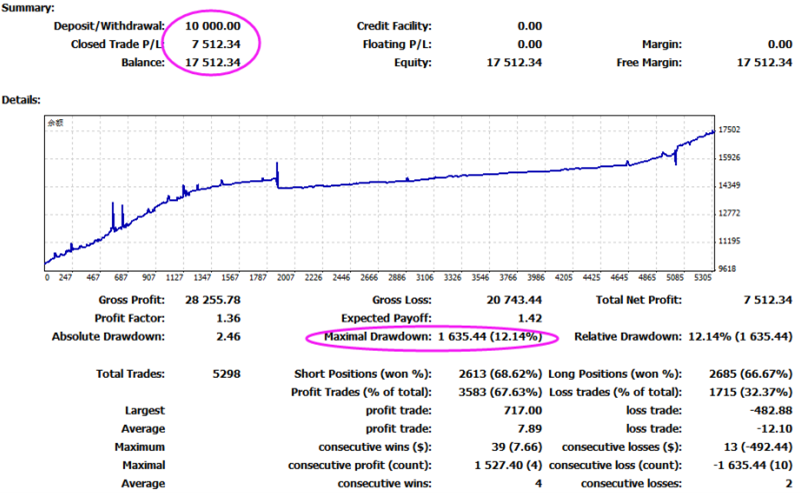Click the Total Net Profit value
Viewport: 802px width, 493px height.
[x=768, y=300]
